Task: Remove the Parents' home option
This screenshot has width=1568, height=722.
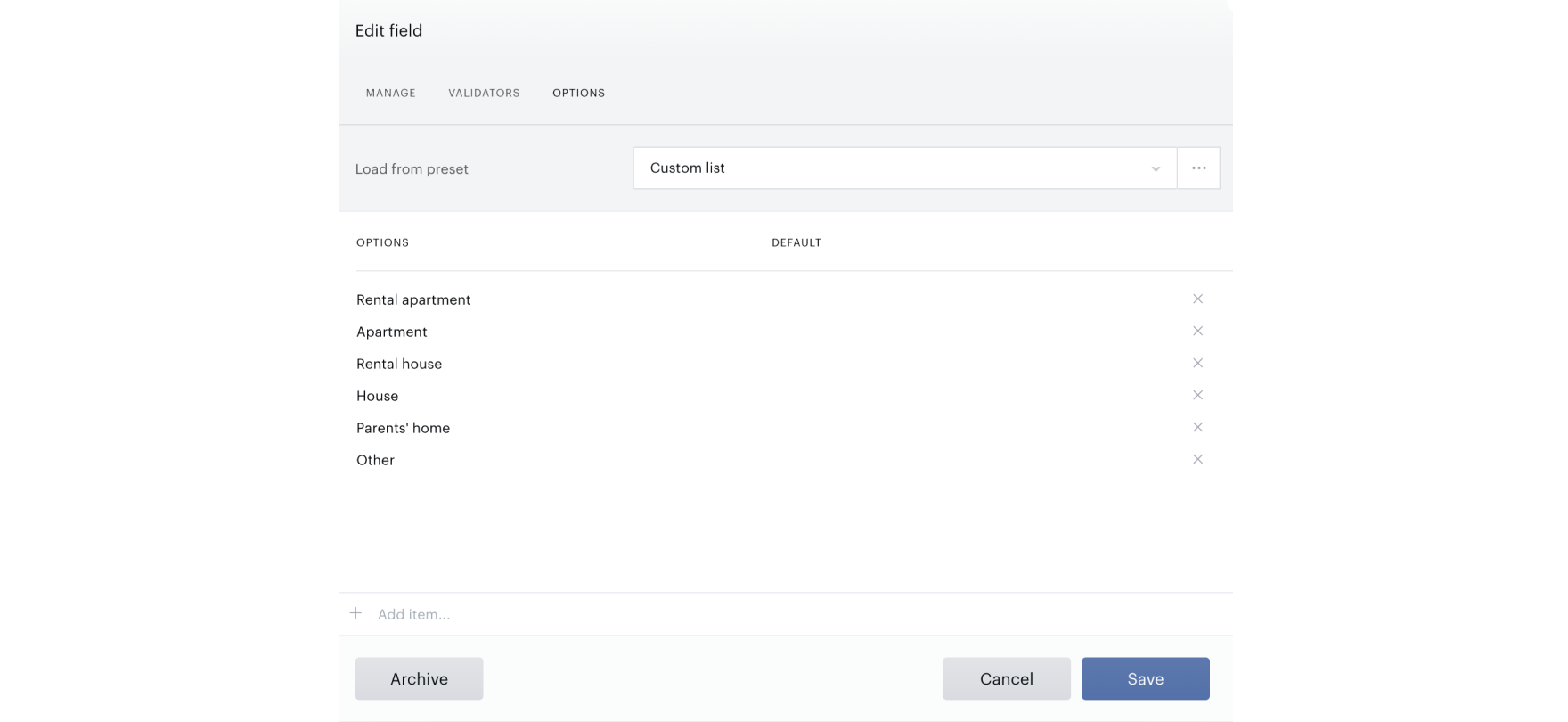Action: 1197,427
